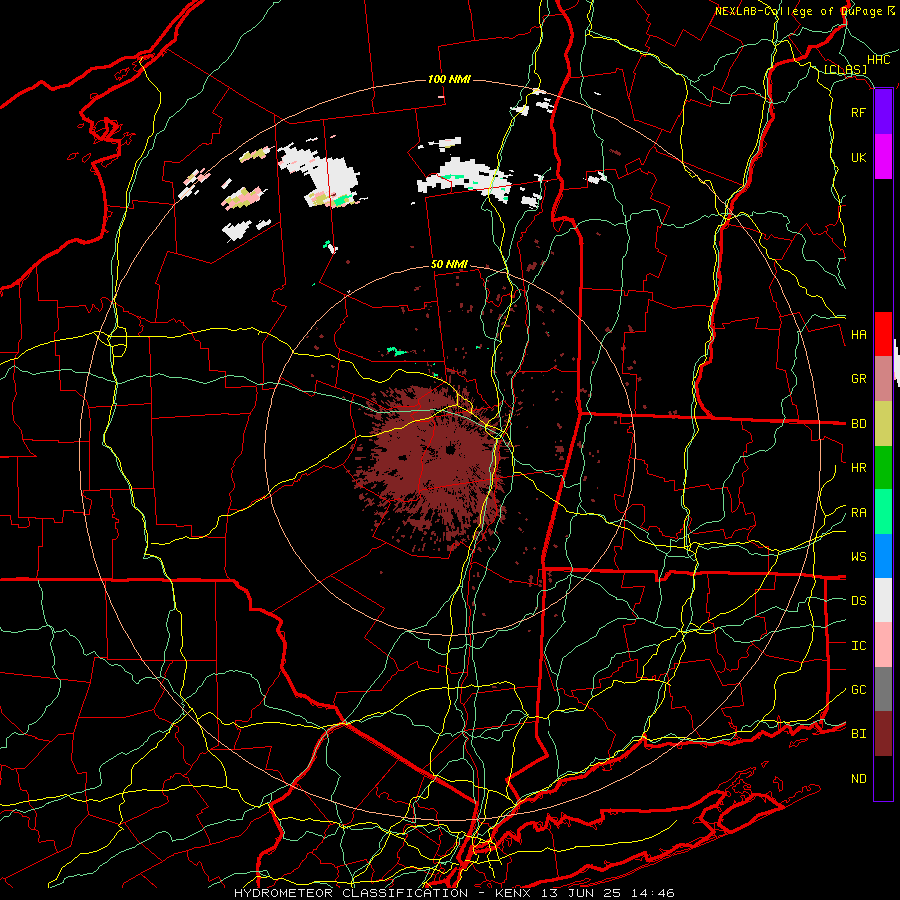Image resolution: width=900 pixels, height=900 pixels.
Task: Click the radar site center dot
Action: click(x=450, y=450)
